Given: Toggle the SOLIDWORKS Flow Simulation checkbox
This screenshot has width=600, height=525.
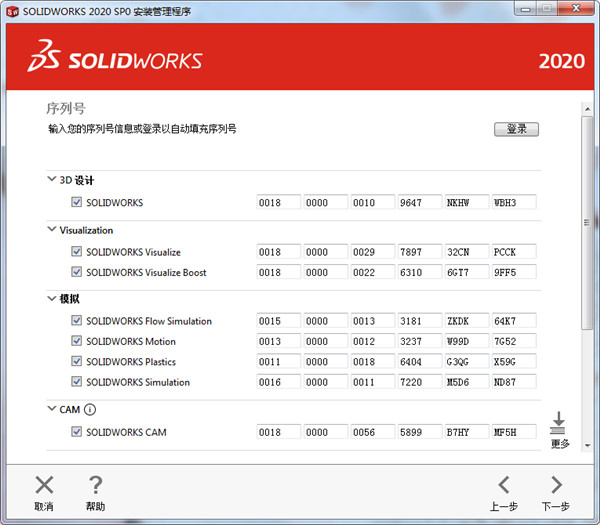Looking at the screenshot, I should coord(77,321).
